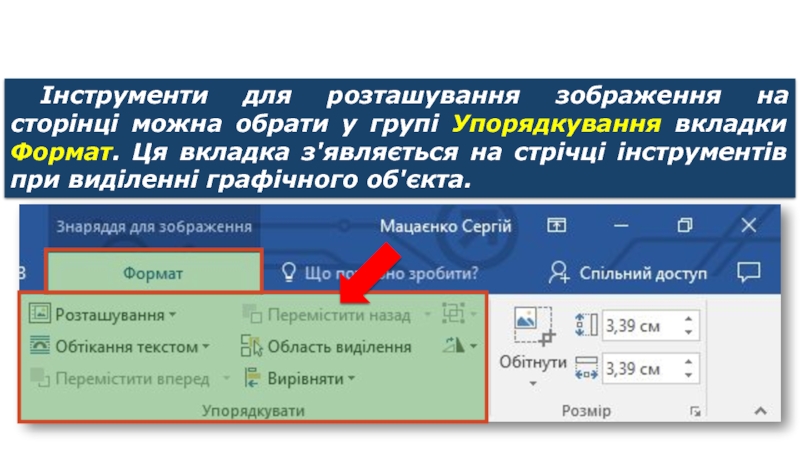Toggle ribbon display options icon
800x450 pixels.
click(557, 225)
